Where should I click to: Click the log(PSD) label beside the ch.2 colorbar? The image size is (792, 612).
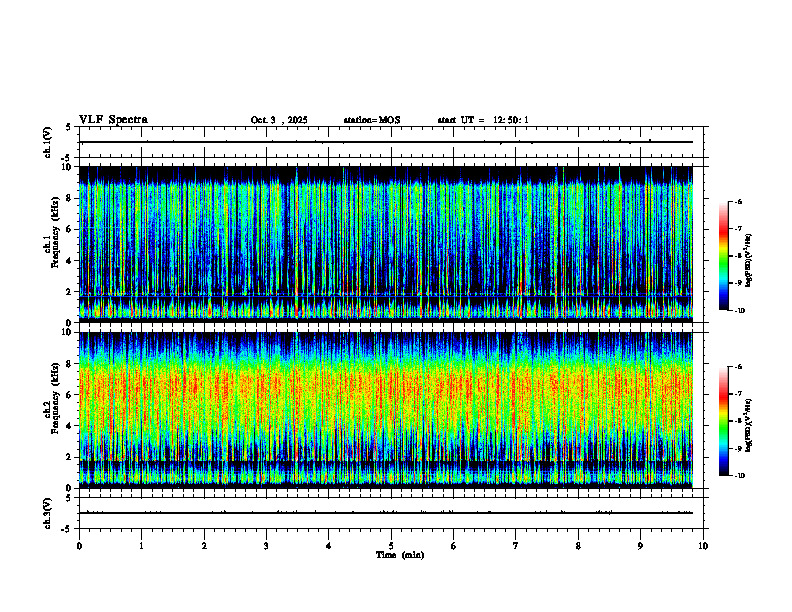pyautogui.click(x=750, y=425)
